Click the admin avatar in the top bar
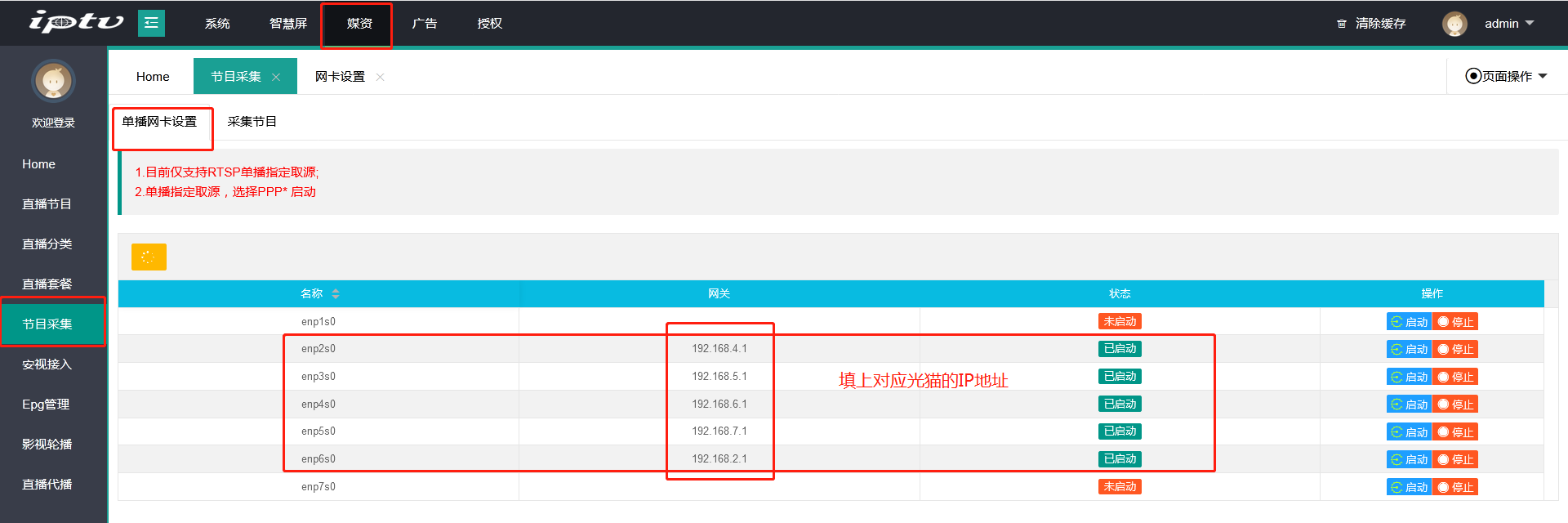This screenshot has height=523, width=1568. [x=1454, y=24]
